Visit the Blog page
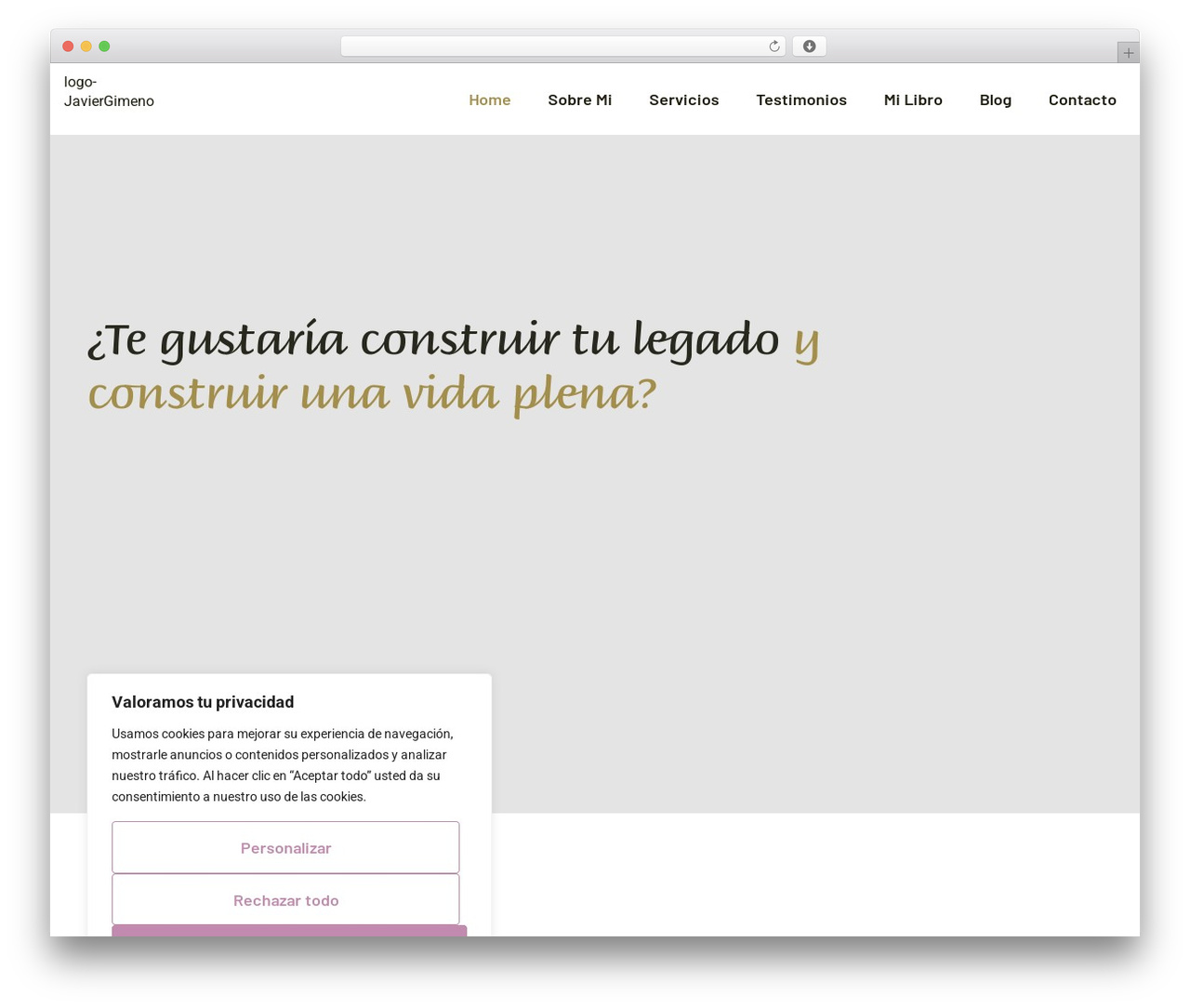 pos(996,99)
